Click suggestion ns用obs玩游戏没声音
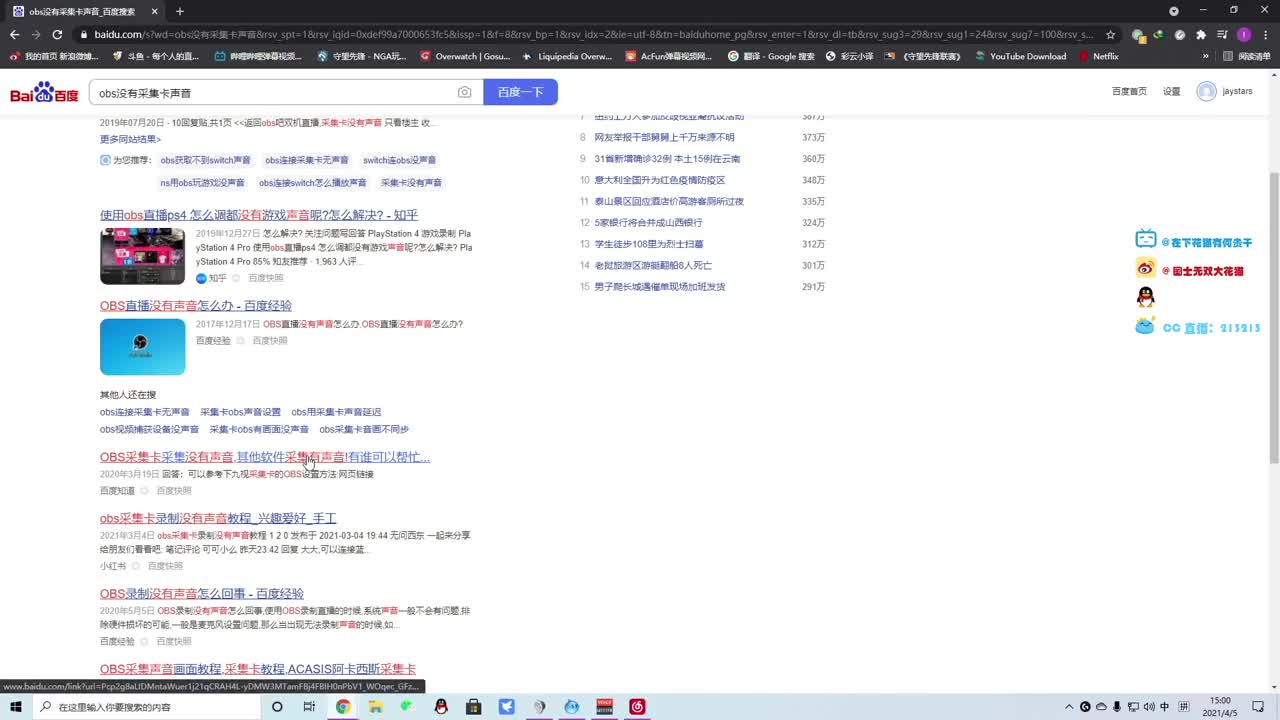 [x=202, y=183]
